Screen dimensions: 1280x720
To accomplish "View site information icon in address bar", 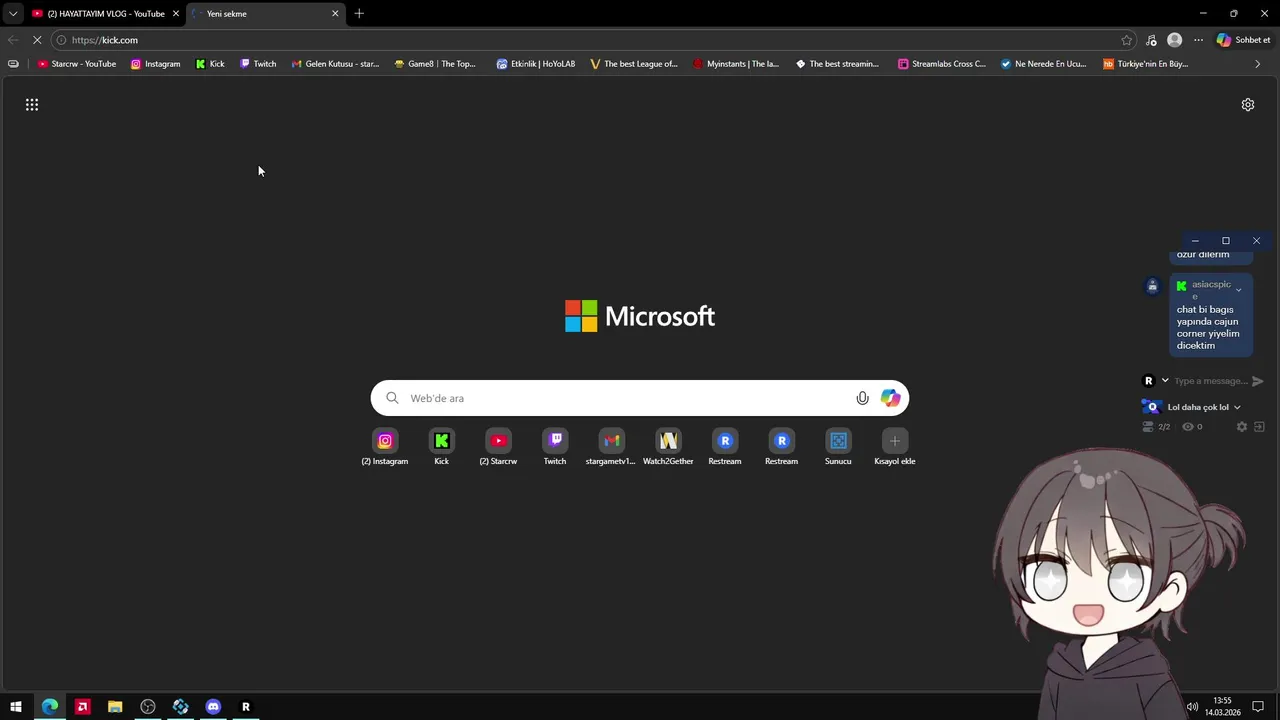I will pos(61,40).
